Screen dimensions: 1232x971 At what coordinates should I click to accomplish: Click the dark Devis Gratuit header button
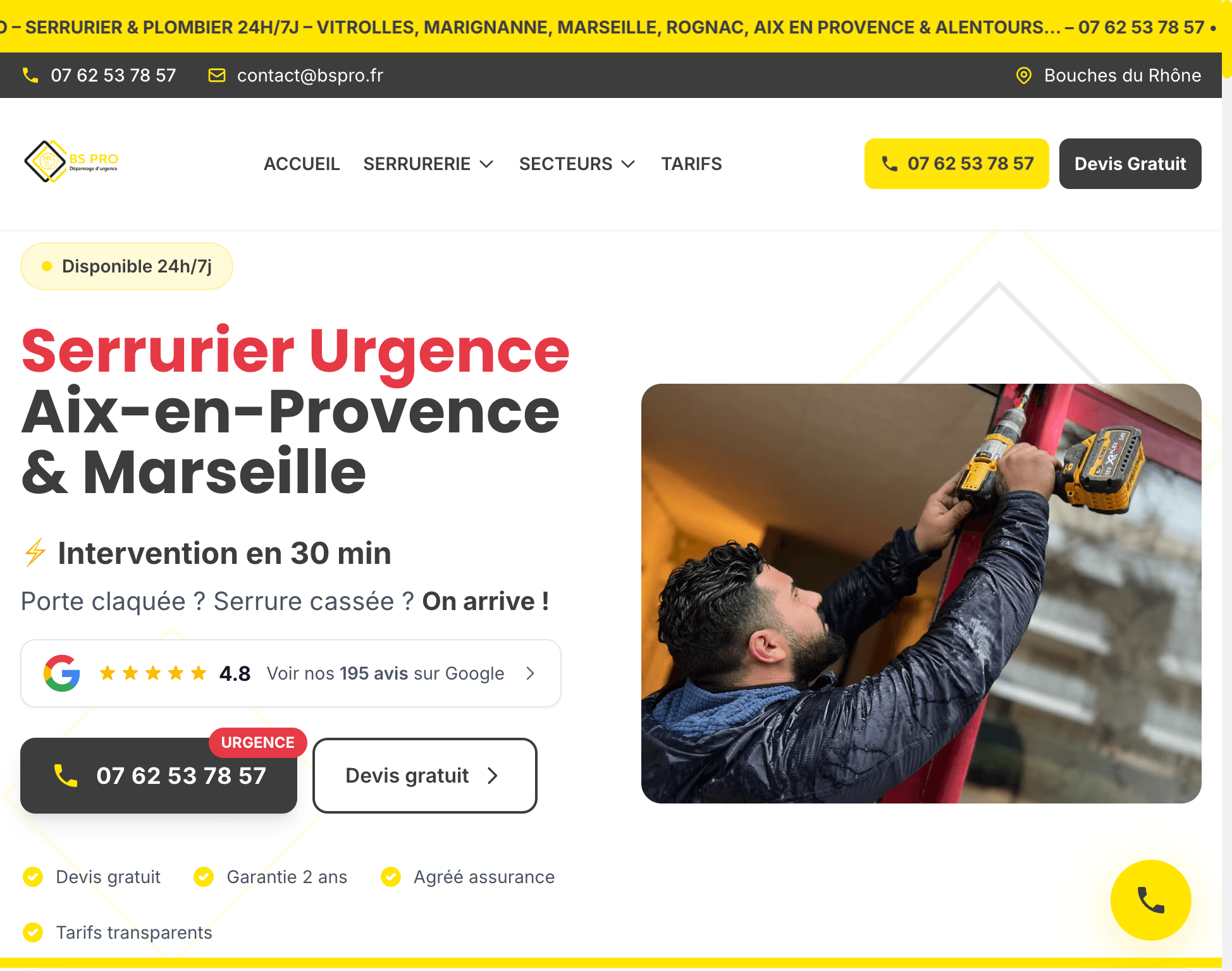[x=1130, y=164]
